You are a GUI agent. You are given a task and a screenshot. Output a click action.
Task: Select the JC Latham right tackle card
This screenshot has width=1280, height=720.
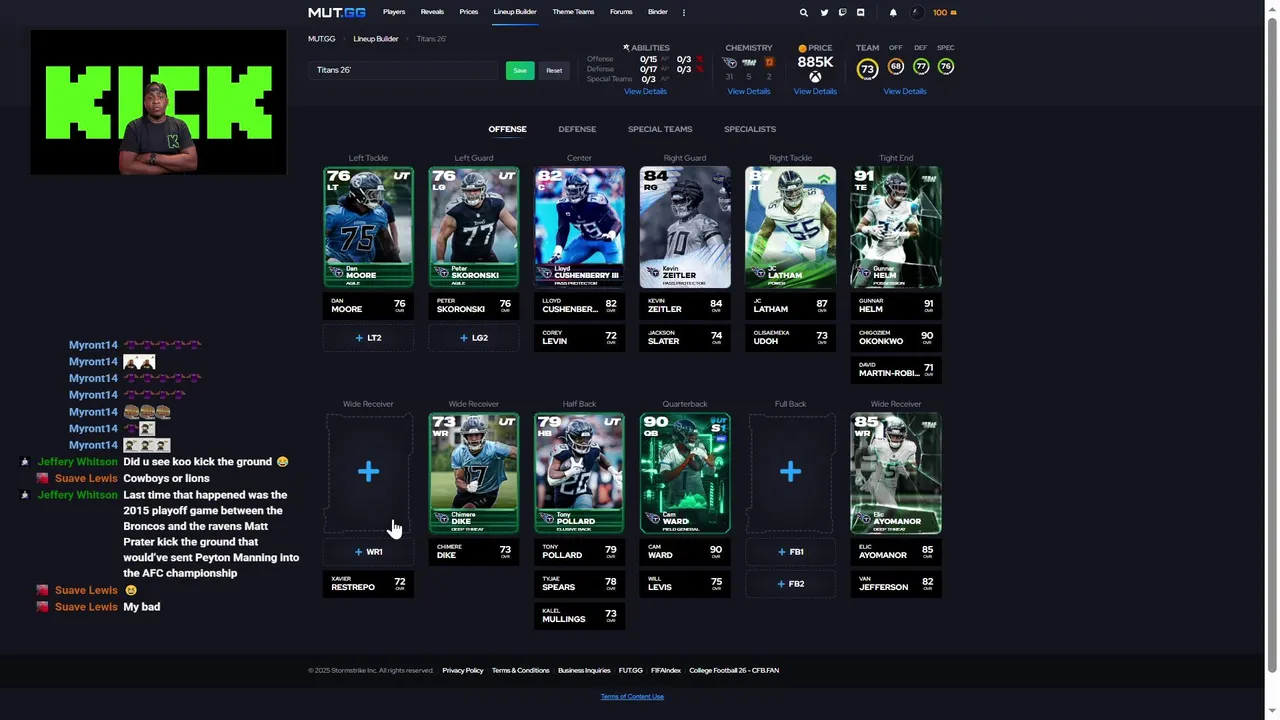pos(790,227)
